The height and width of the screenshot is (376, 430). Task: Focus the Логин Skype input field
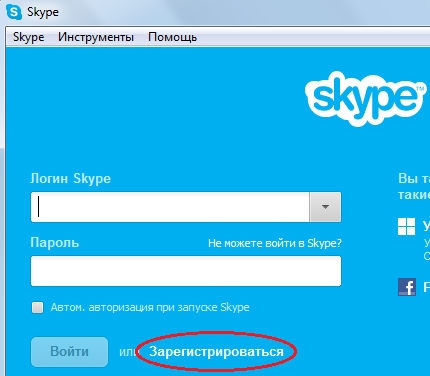170,207
